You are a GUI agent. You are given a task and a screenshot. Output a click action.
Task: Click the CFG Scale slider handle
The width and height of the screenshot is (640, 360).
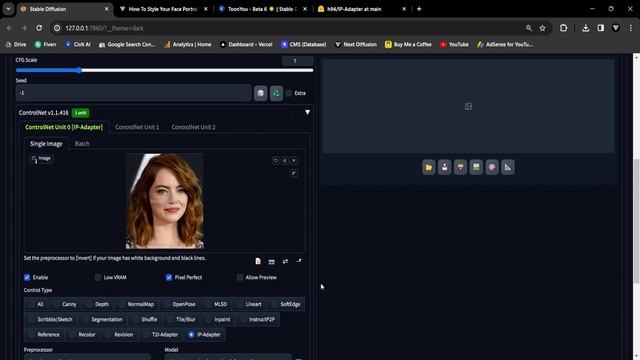point(79,70)
